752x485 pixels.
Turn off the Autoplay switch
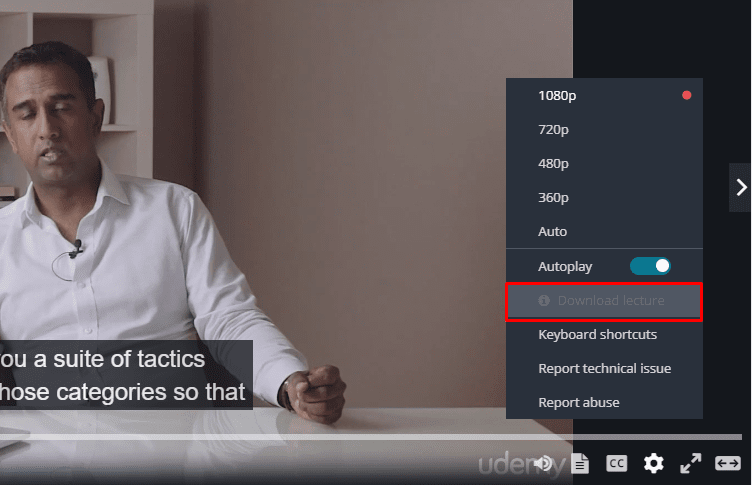650,266
